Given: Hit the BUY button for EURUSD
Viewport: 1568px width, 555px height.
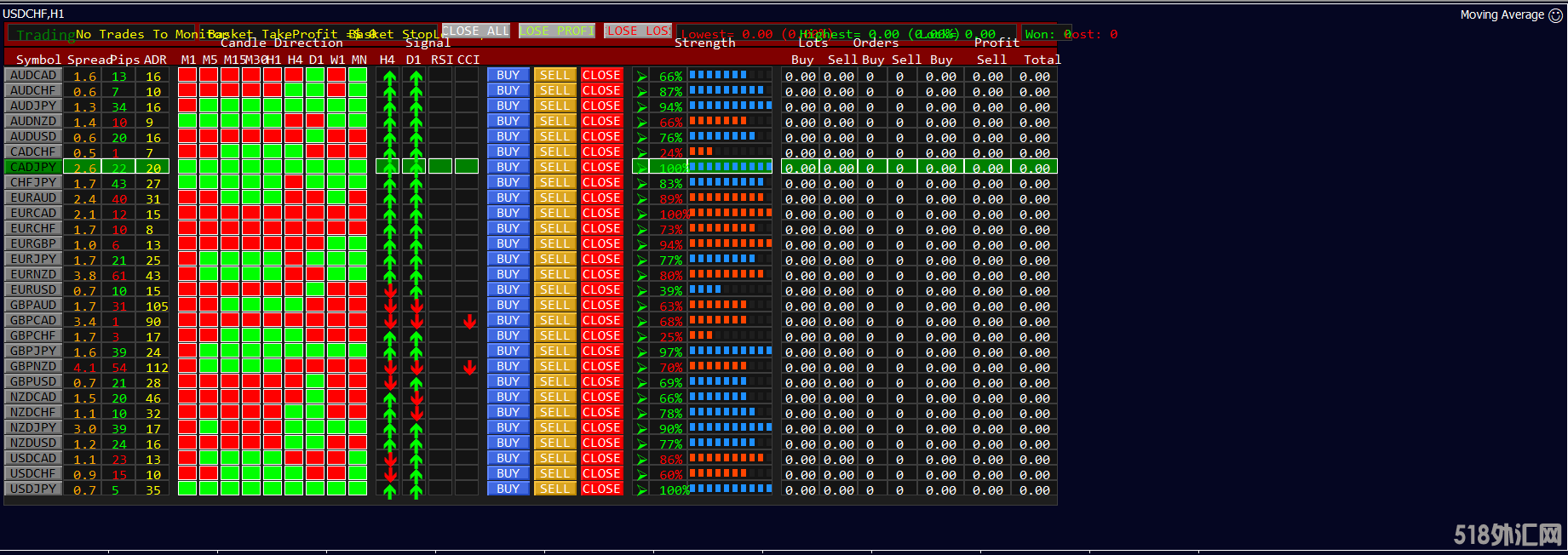Looking at the screenshot, I should pos(508,289).
